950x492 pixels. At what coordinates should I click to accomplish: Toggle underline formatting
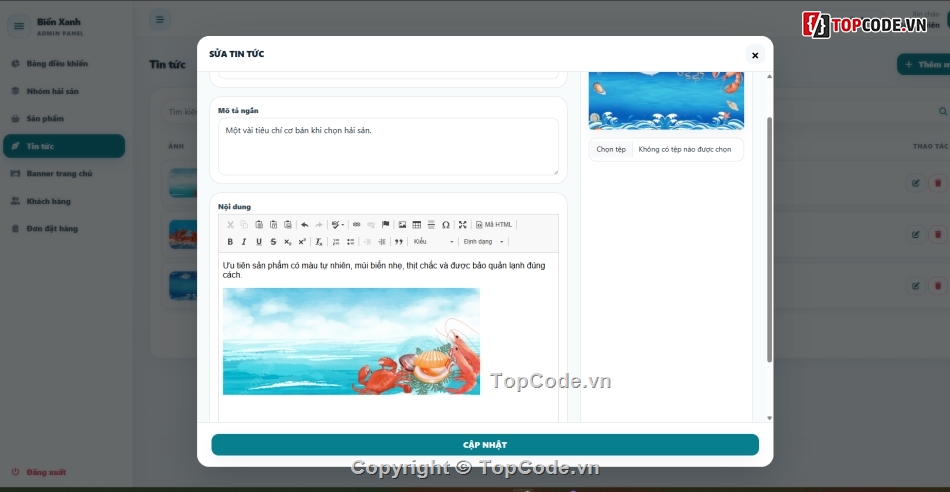[259, 242]
